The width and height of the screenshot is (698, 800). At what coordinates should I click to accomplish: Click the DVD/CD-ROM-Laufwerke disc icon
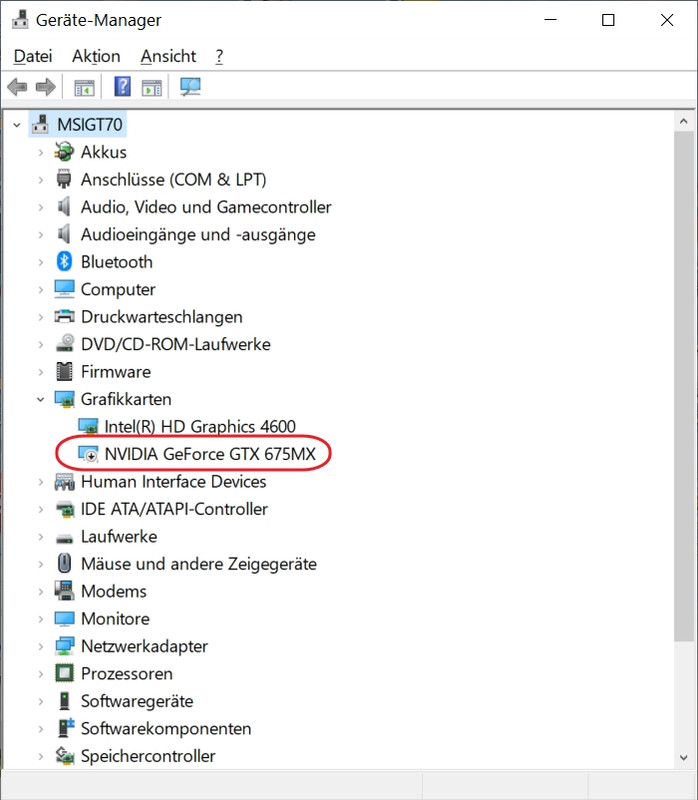(x=64, y=344)
